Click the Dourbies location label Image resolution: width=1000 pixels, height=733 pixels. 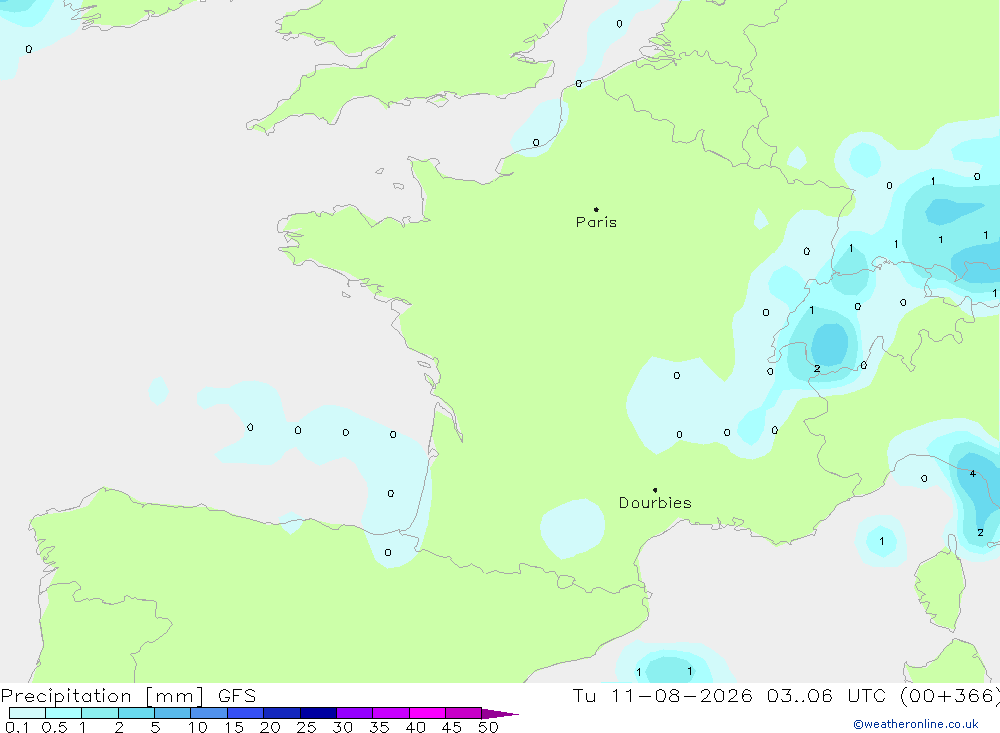pos(655,503)
